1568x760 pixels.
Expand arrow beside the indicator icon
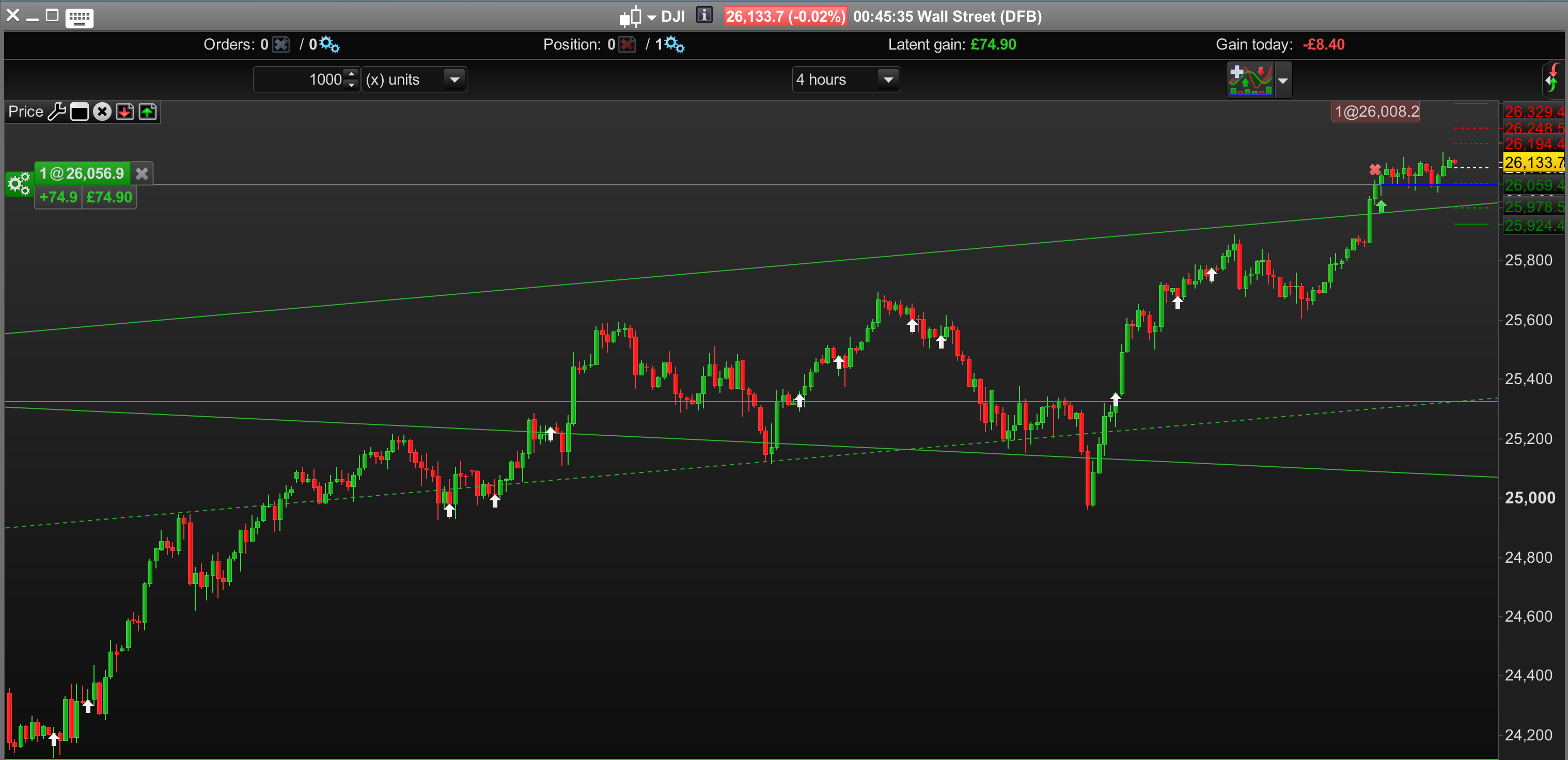tap(1282, 81)
